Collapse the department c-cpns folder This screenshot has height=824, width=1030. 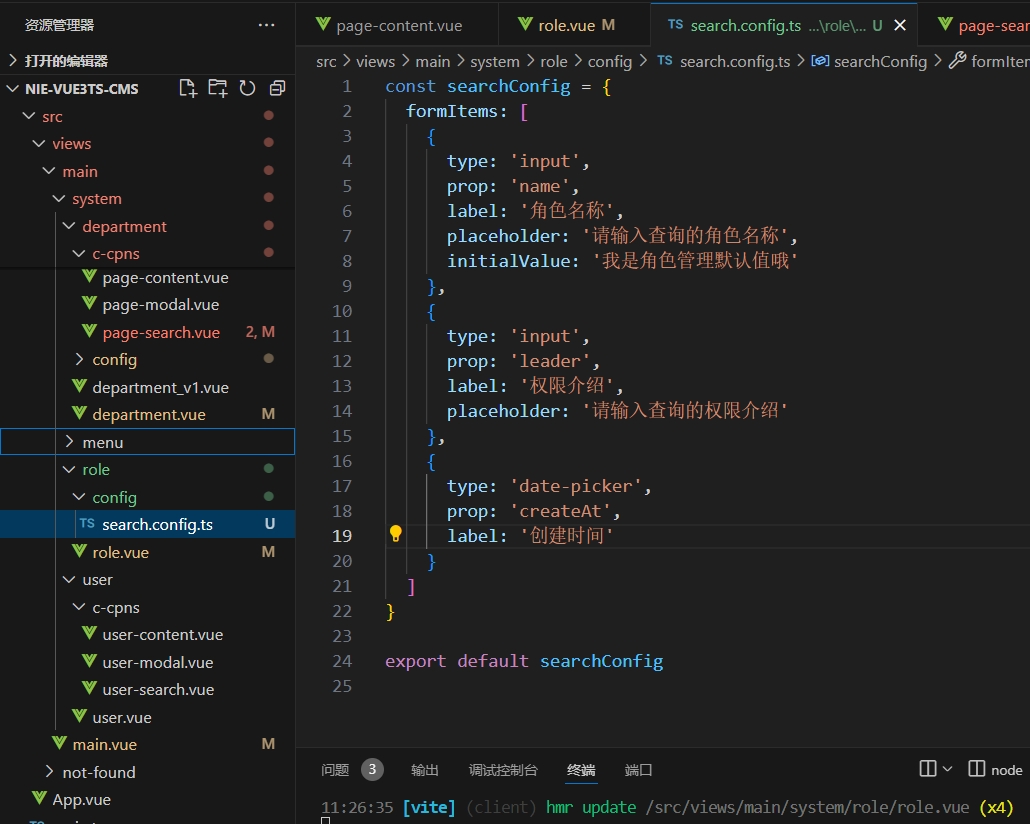pyautogui.click(x=148, y=254)
